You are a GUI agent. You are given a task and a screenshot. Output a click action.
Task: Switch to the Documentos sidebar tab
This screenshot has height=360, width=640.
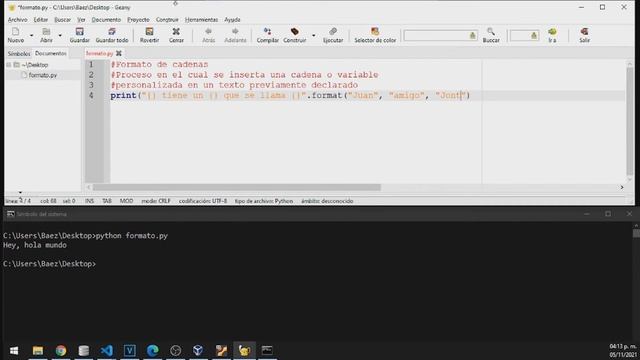tap(51, 53)
